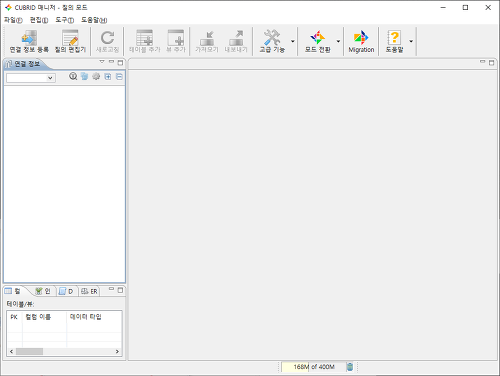500x376 pixels.
Task: Click the 168M of 400M heap memory bar
Action: [313, 367]
